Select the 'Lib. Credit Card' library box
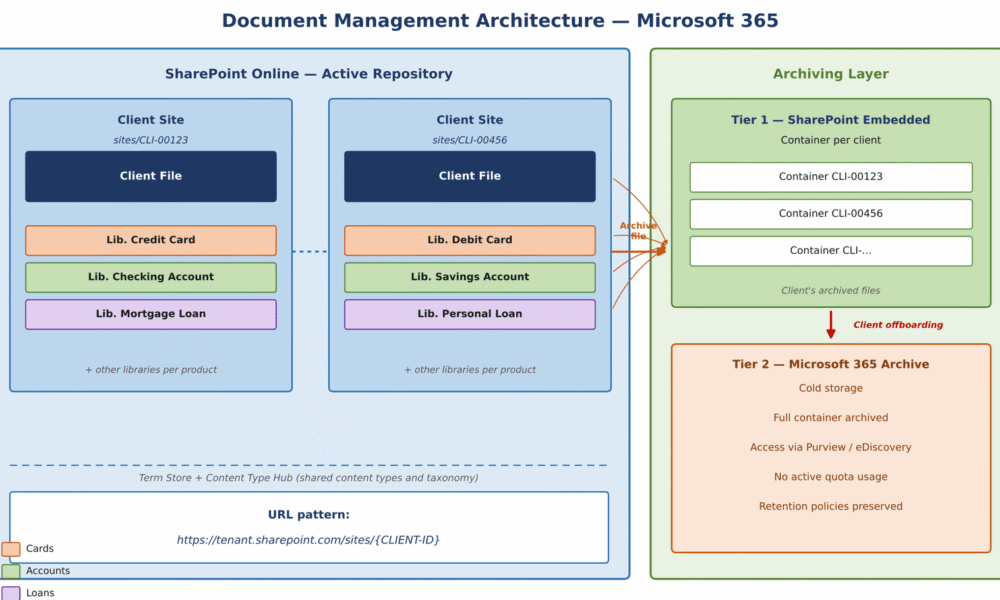Image resolution: width=1000 pixels, height=600 pixels. [x=151, y=240]
